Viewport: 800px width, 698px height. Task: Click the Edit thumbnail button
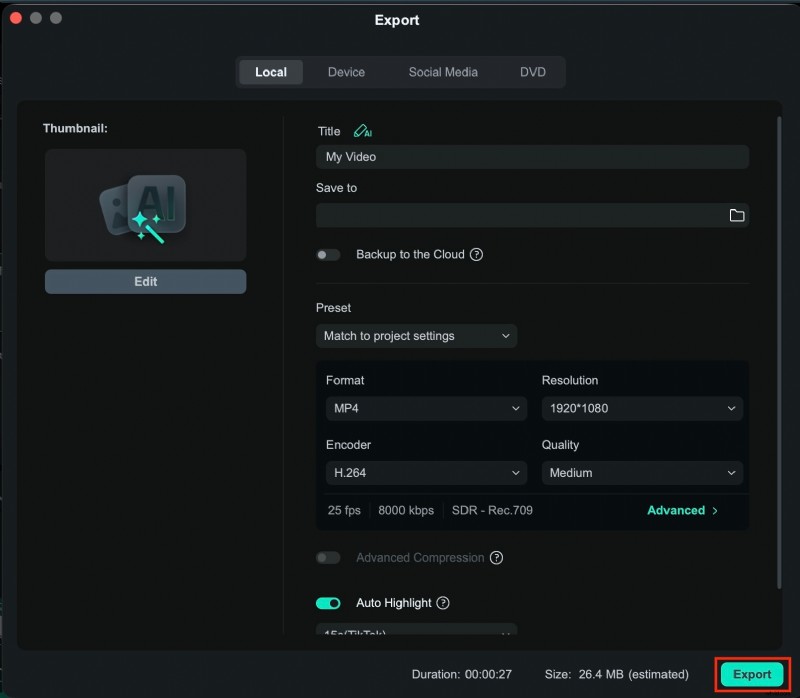tap(145, 281)
